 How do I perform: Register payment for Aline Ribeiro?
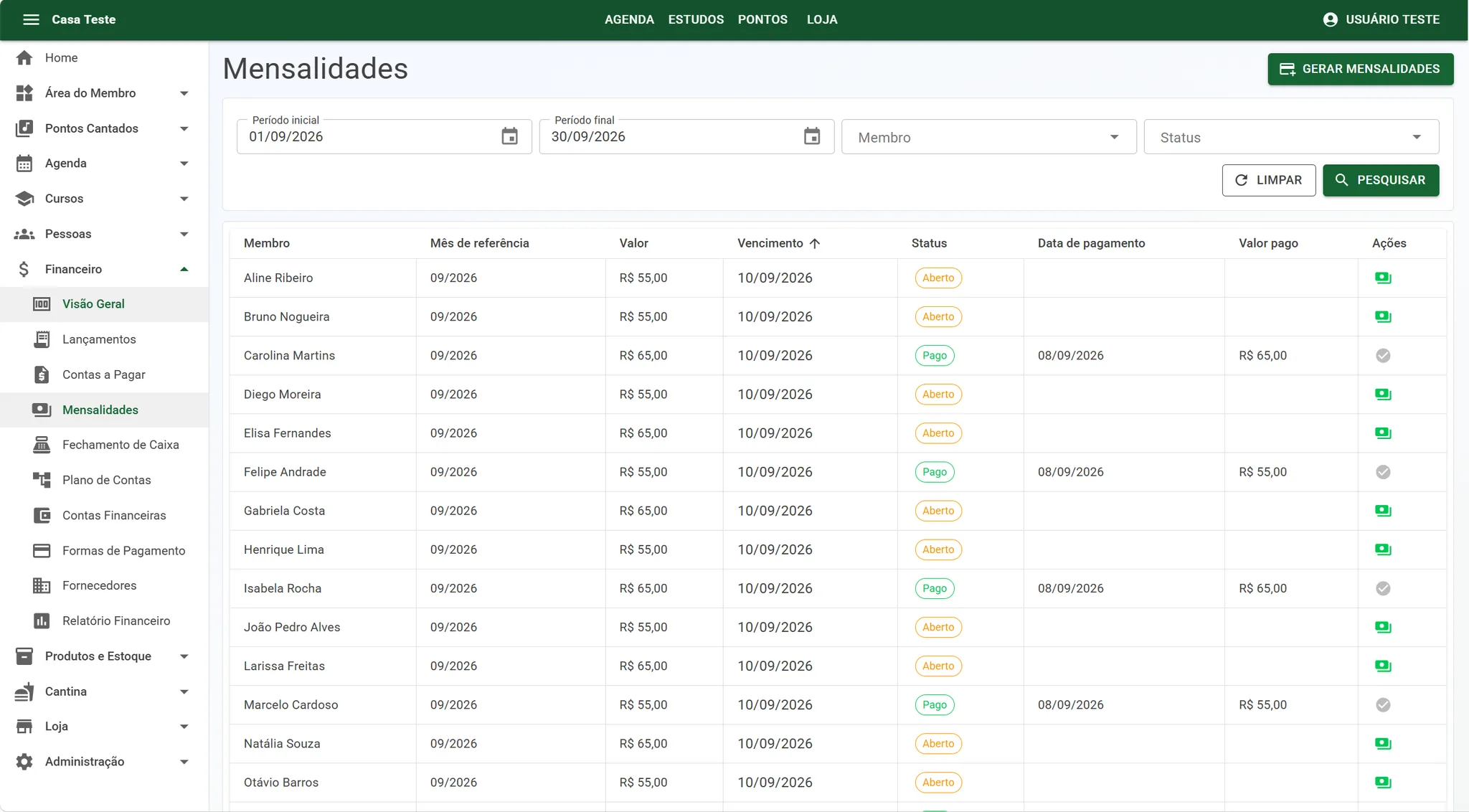pos(1383,278)
